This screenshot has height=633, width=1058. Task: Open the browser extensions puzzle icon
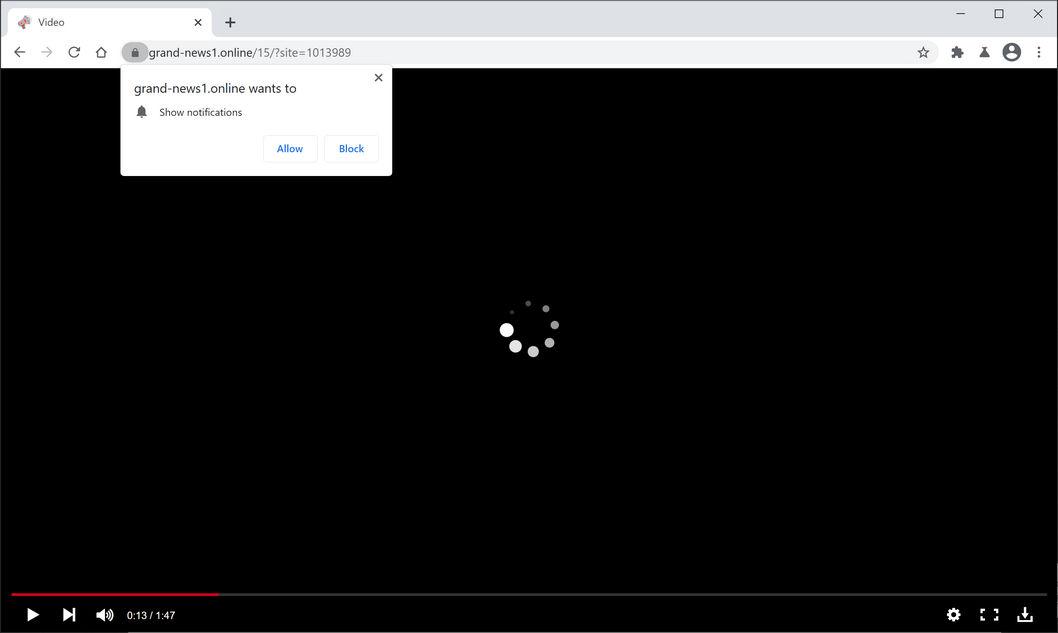click(x=957, y=52)
